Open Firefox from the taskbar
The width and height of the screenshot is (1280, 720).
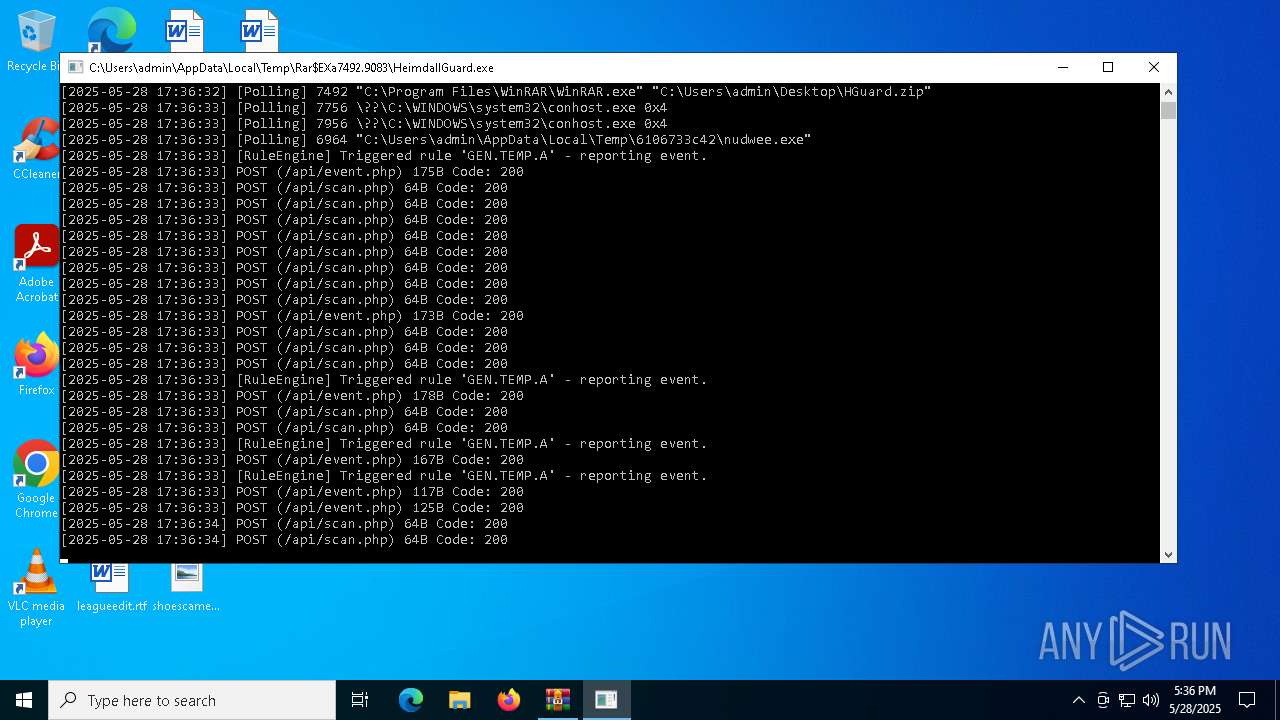click(508, 700)
